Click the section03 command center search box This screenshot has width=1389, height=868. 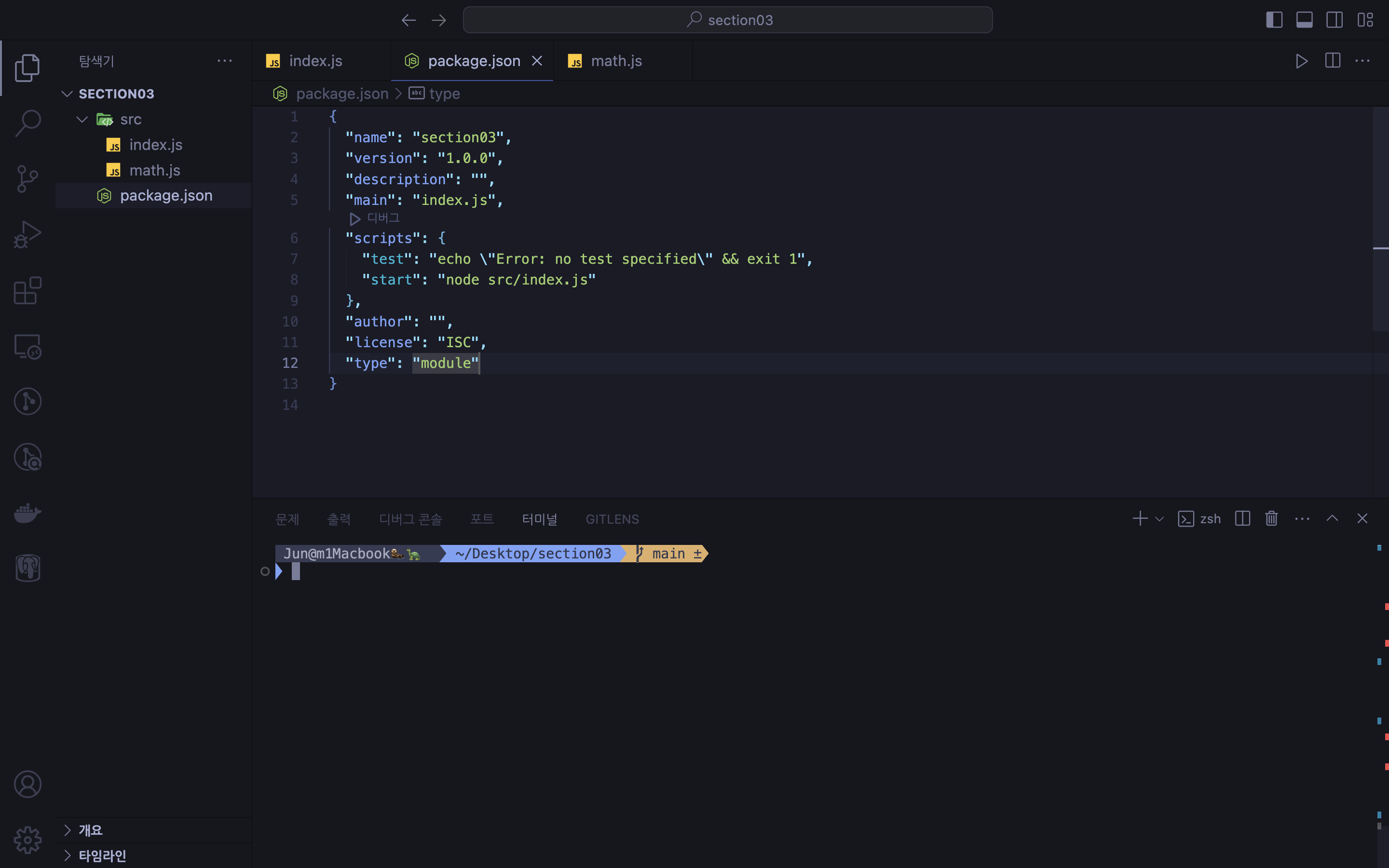[x=727, y=20]
